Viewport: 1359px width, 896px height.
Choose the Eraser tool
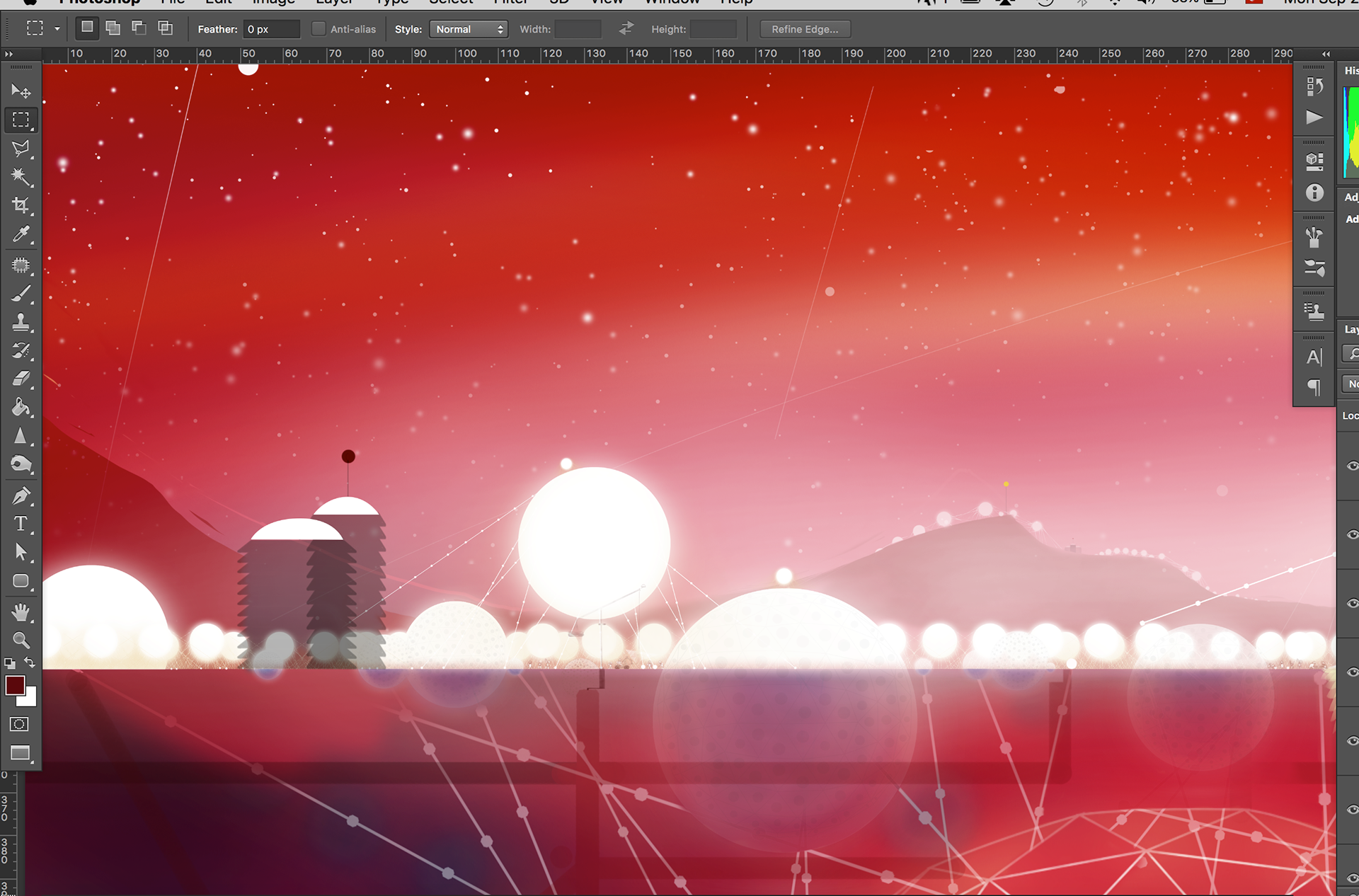tap(21, 379)
